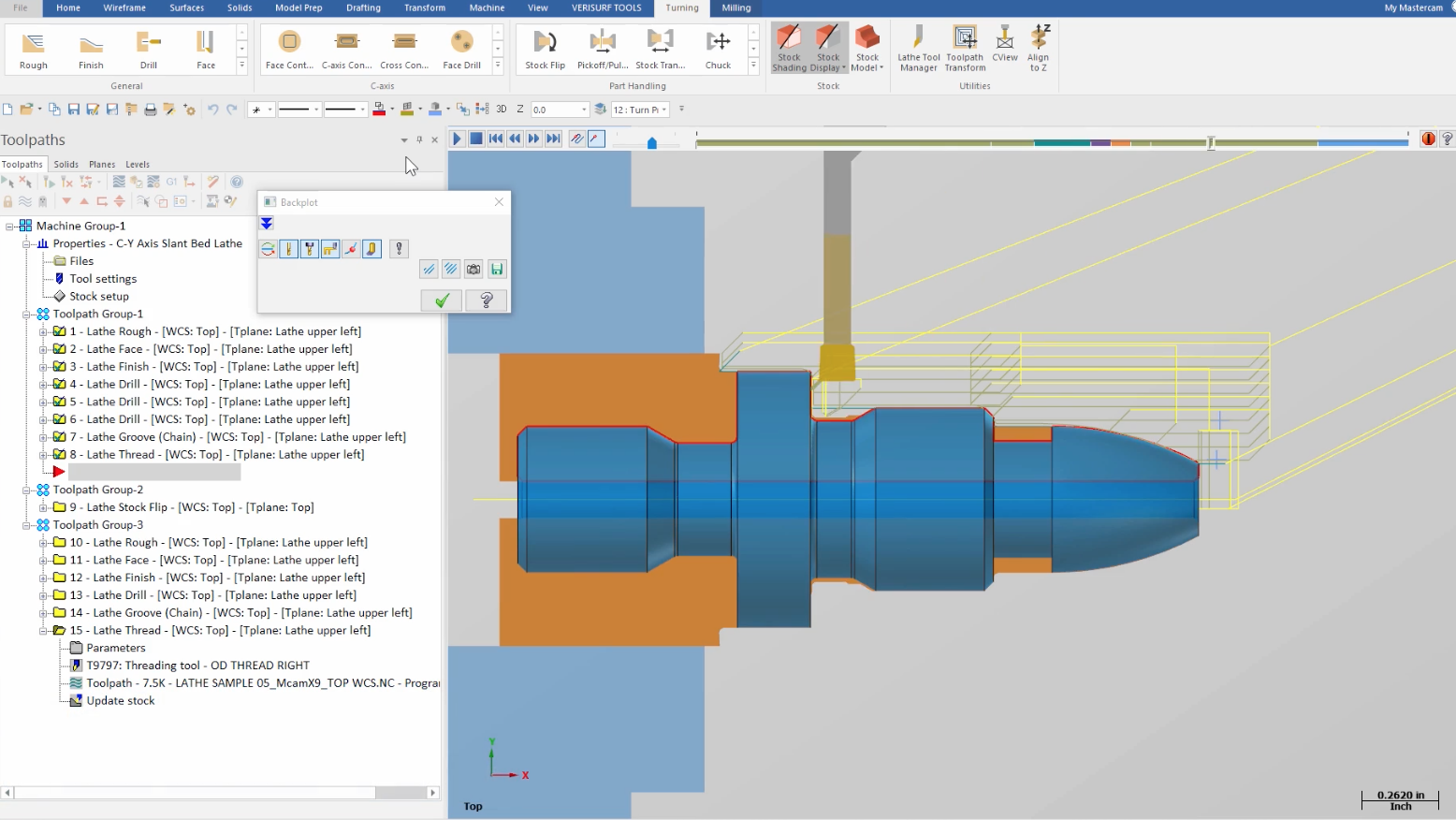Adjust the backplot speed slider handle
This screenshot has width=1456, height=820.
coord(652,143)
